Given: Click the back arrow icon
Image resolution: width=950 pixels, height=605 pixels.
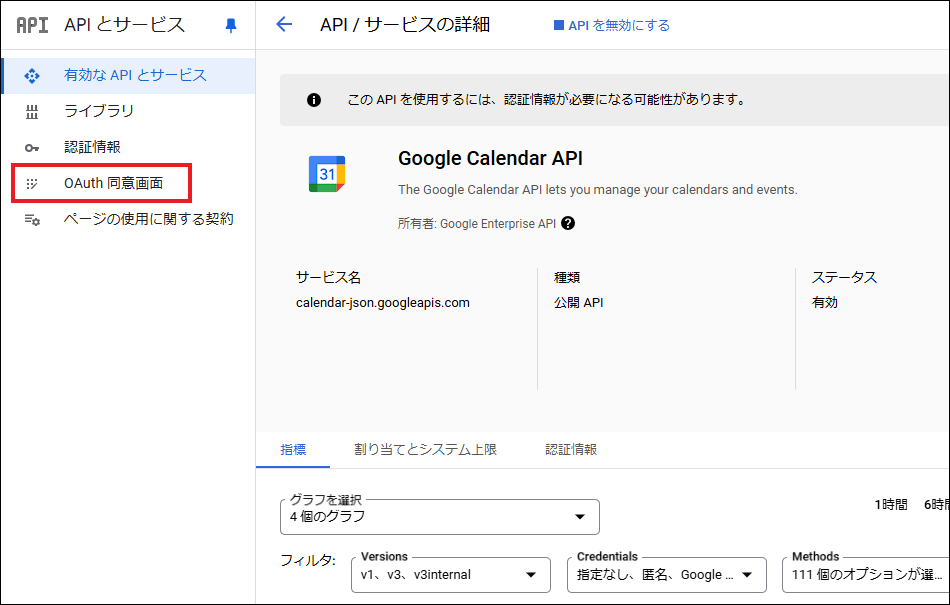Looking at the screenshot, I should [284, 25].
